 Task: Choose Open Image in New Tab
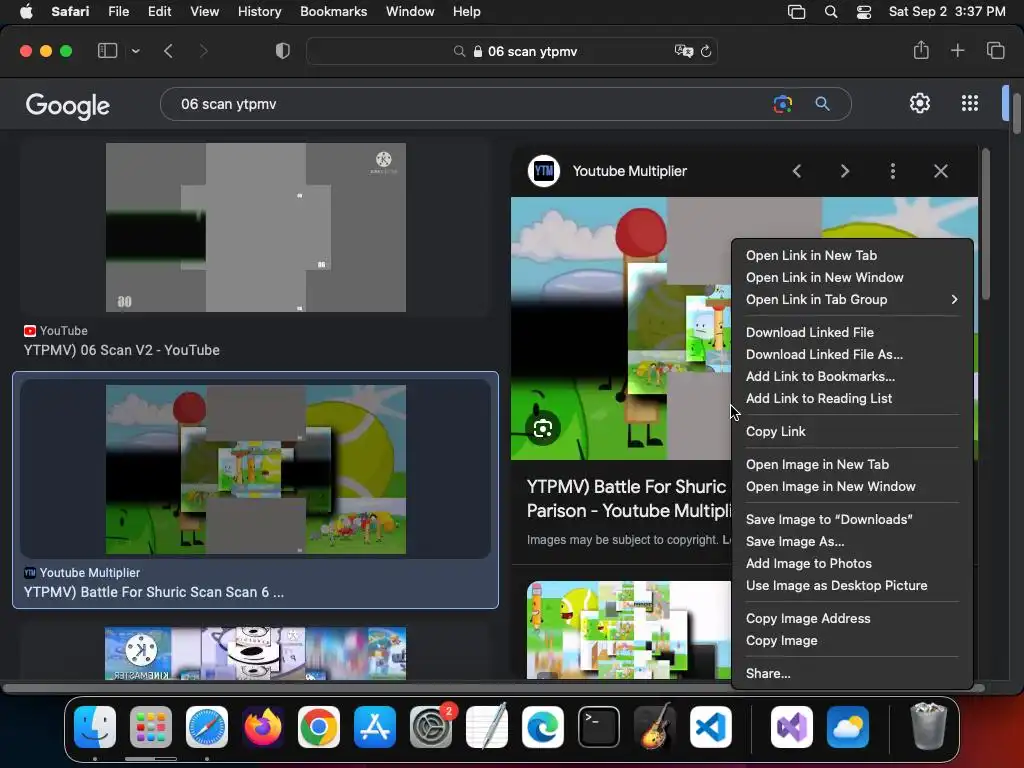point(817,464)
